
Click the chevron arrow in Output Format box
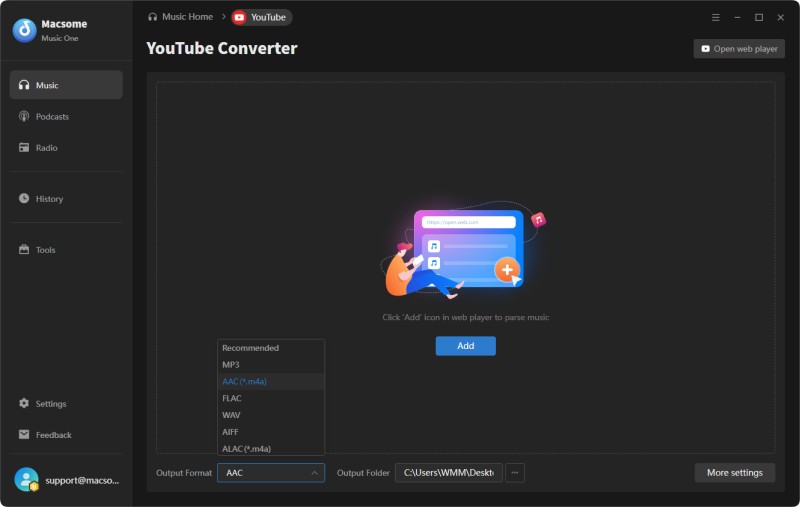(314, 473)
